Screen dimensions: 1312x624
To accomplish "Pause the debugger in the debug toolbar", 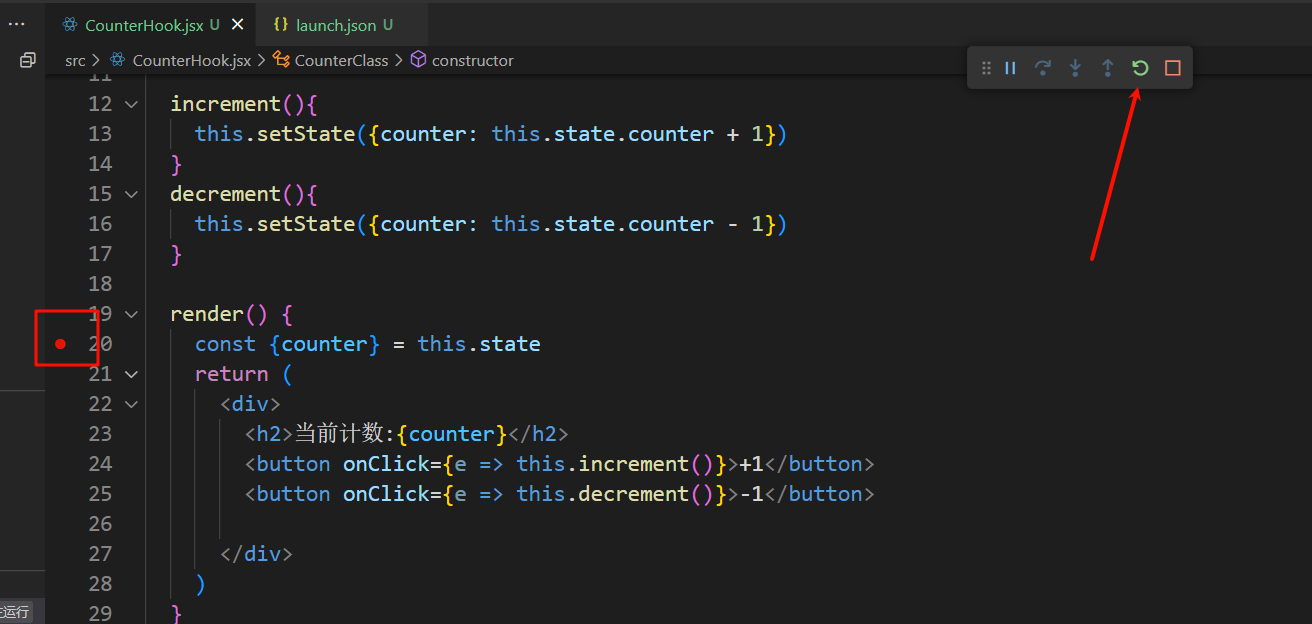I will [x=1010, y=68].
